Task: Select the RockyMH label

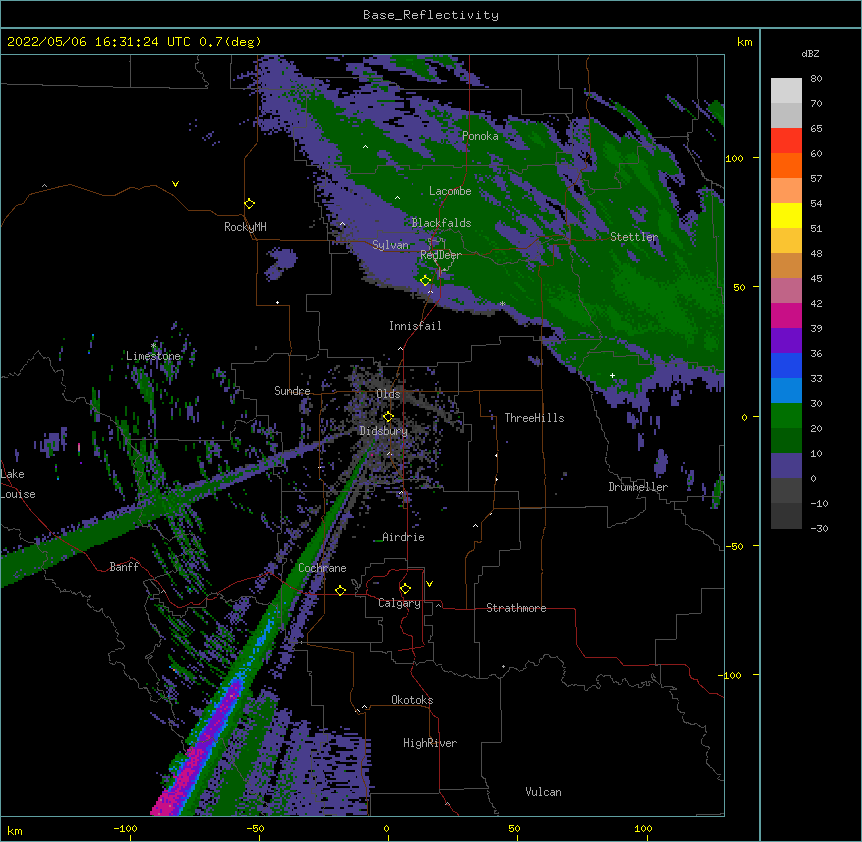Action: pos(245,227)
